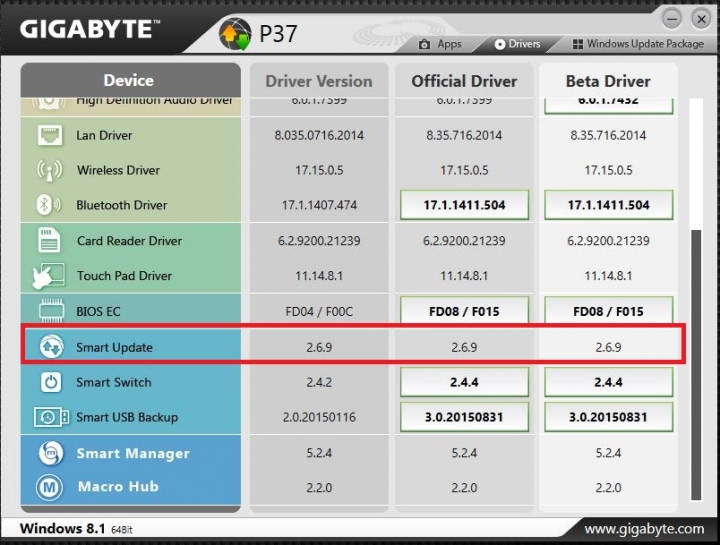Click installed Smart Switch version 2.4.2

point(319,382)
